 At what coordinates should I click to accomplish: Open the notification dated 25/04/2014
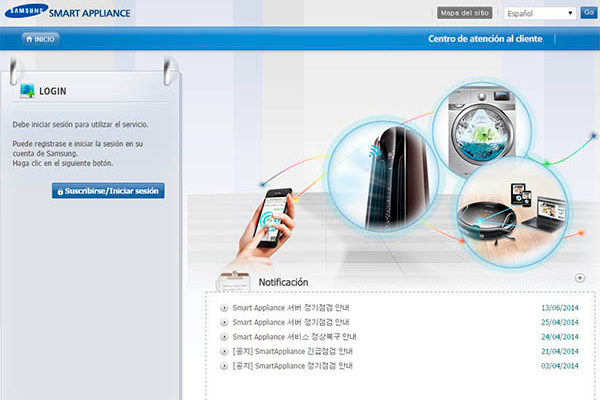(291, 323)
